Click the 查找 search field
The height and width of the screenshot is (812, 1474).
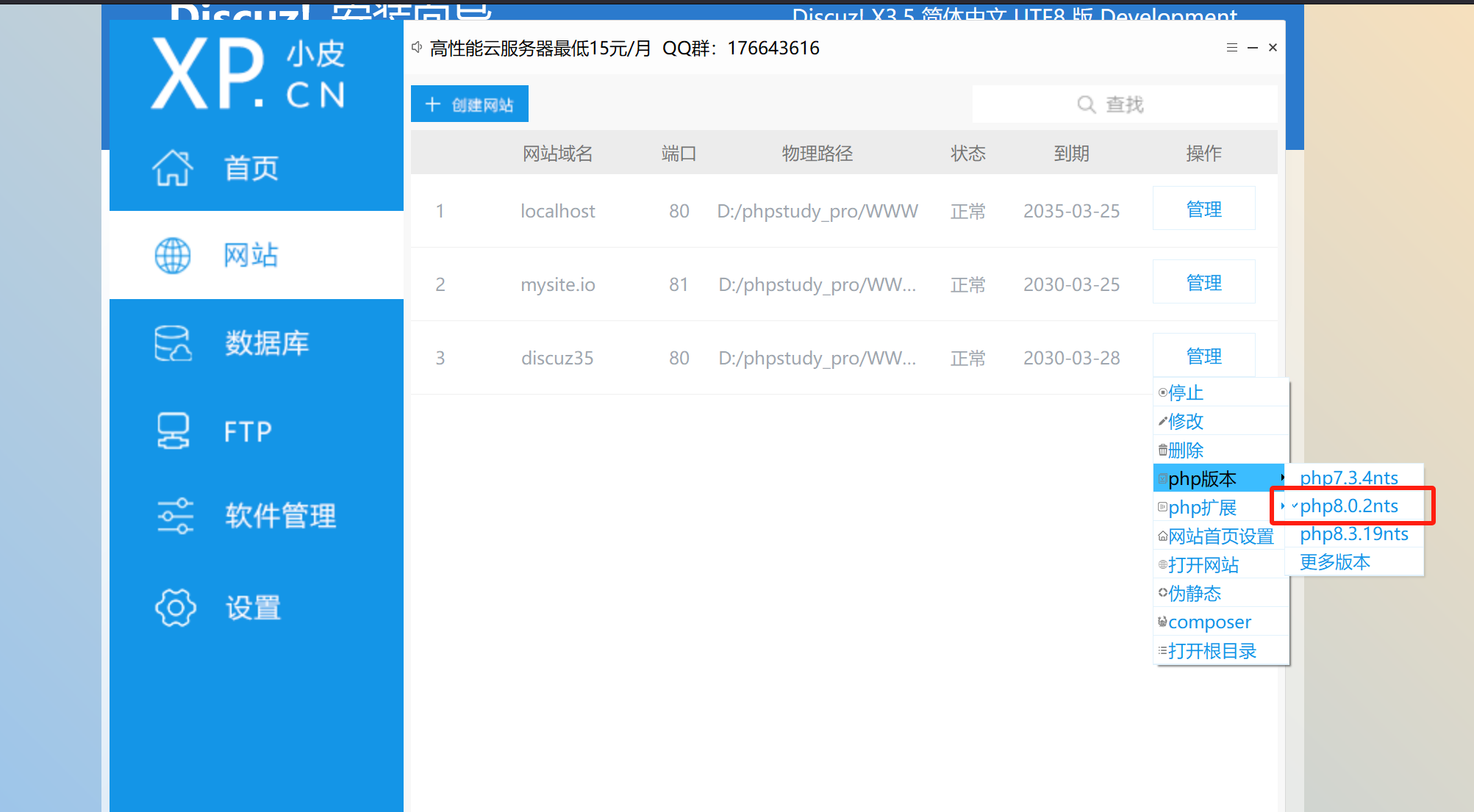point(1124,104)
